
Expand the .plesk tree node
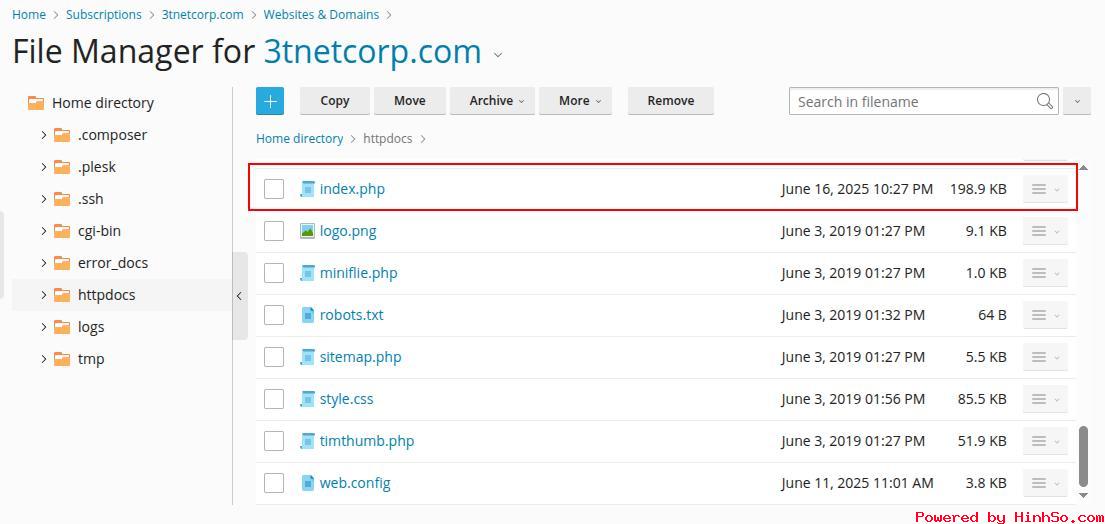[44, 167]
